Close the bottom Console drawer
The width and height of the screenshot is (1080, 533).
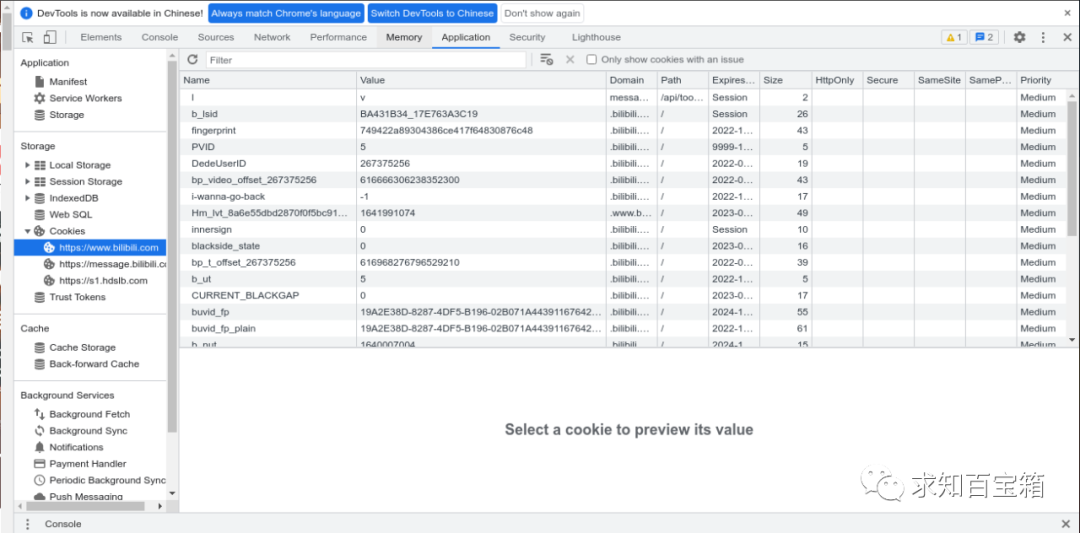pos(1066,524)
